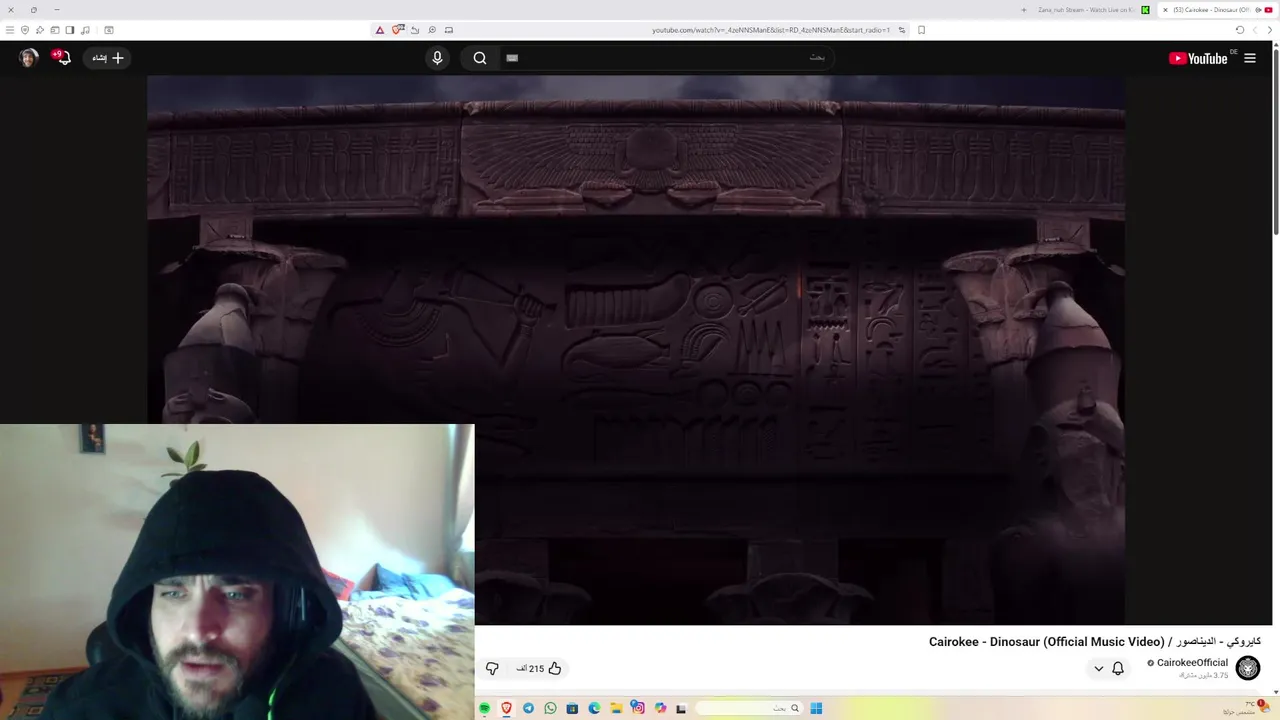1280x720 pixels.
Task: Select the URL in the address bar
Action: [x=771, y=30]
